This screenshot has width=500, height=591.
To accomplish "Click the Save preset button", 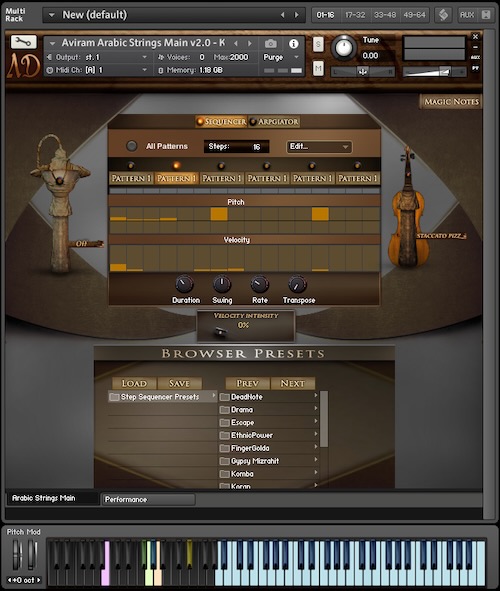I will click(179, 383).
